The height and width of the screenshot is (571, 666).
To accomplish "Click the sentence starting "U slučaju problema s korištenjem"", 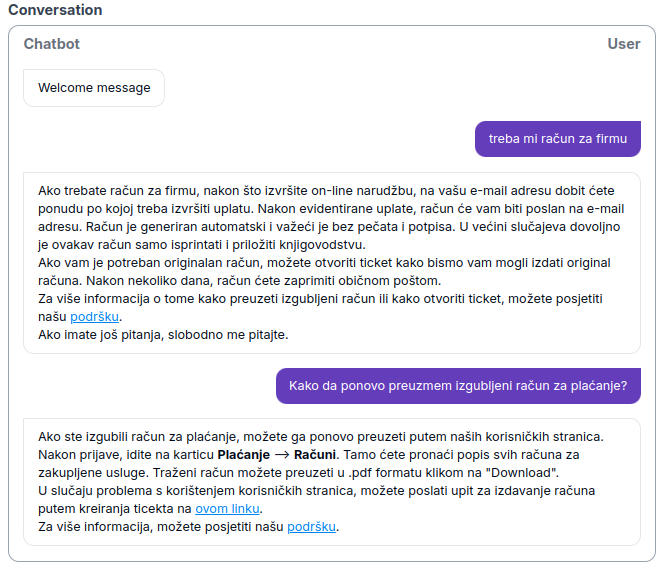I will [x=316, y=490].
